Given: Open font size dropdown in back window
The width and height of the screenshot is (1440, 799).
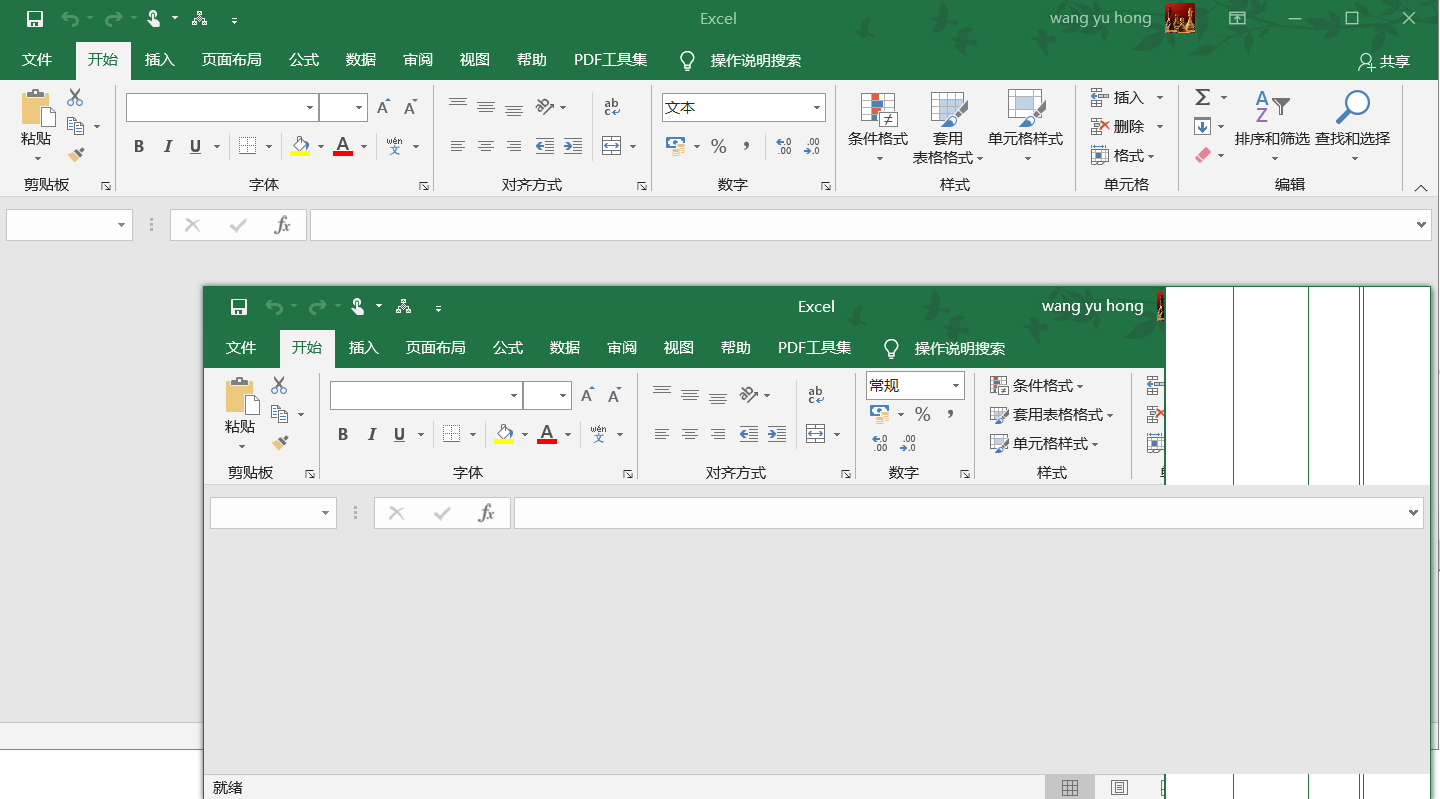Looking at the screenshot, I should [x=359, y=108].
